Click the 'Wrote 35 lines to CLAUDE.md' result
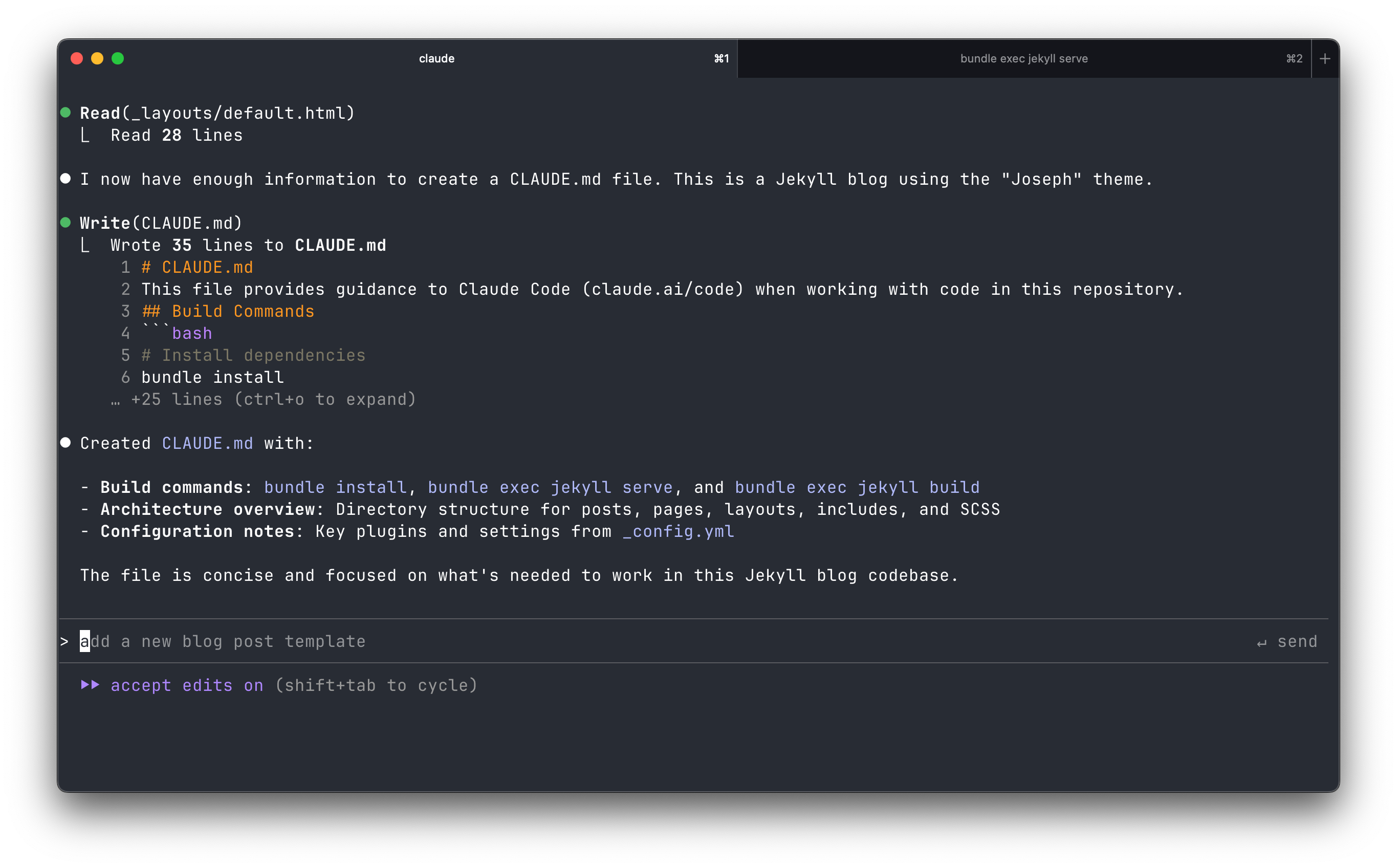The width and height of the screenshot is (1397, 868). tap(248, 246)
